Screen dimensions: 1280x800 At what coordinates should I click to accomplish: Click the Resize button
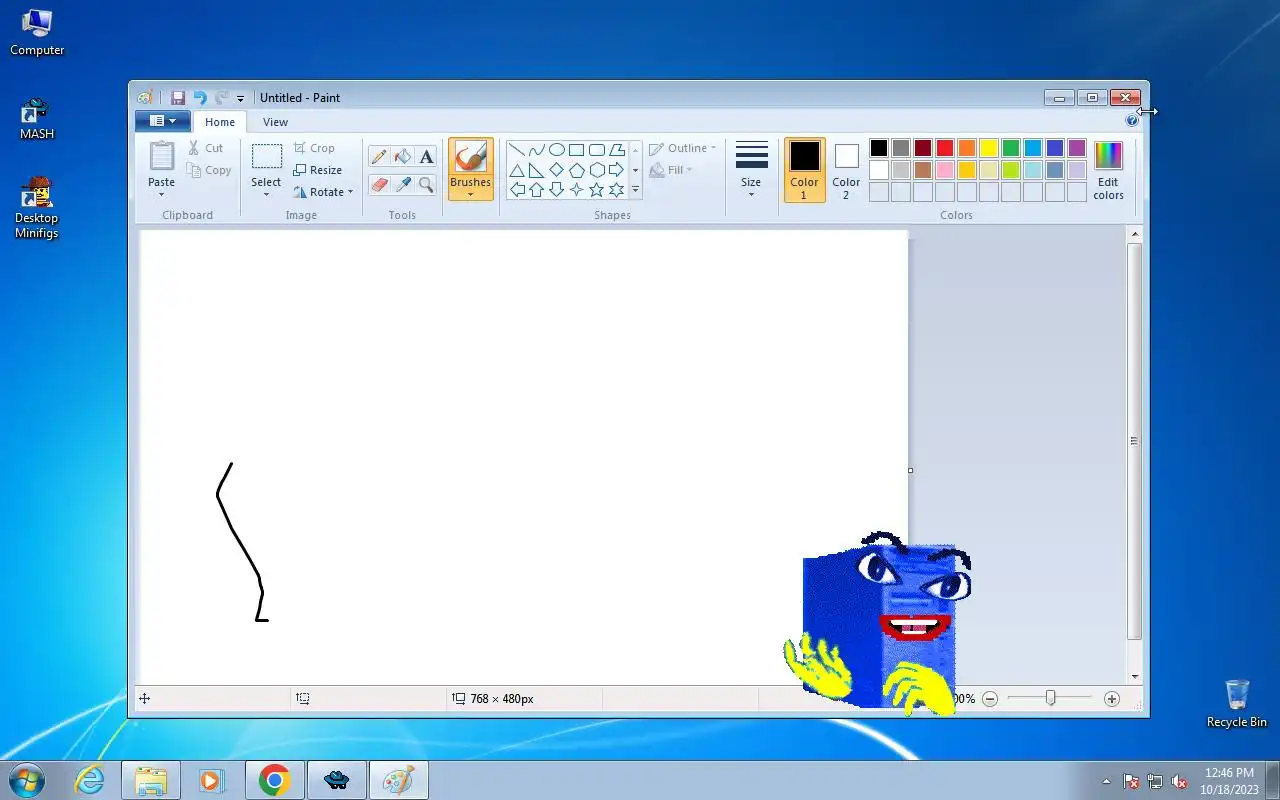[318, 170]
